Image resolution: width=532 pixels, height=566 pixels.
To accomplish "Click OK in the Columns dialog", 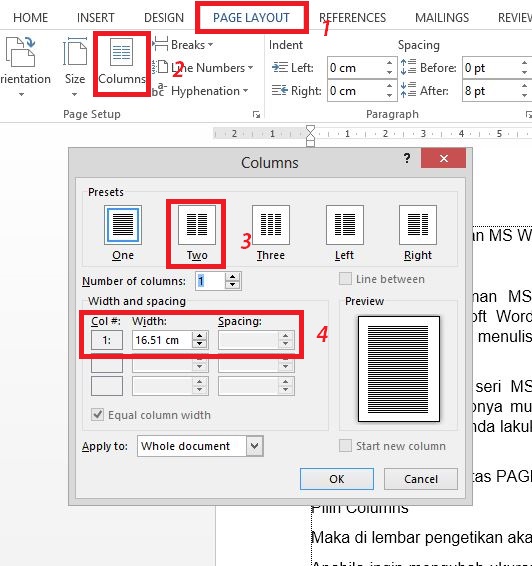I will coord(337,479).
